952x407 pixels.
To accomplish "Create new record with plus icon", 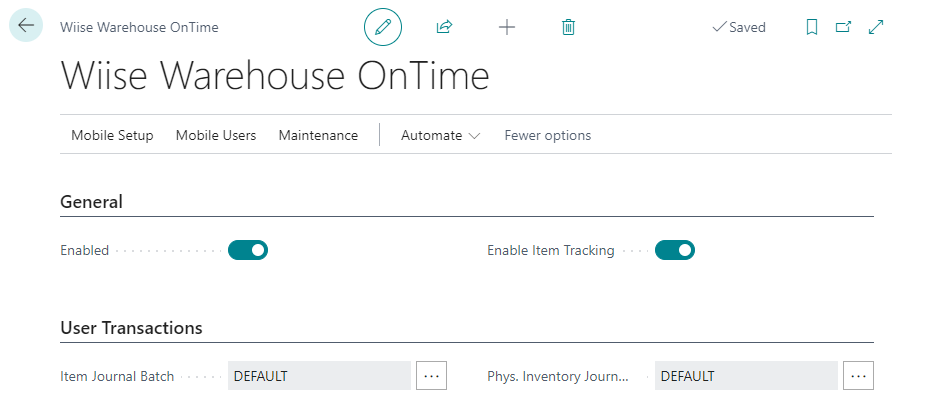I will pos(507,27).
